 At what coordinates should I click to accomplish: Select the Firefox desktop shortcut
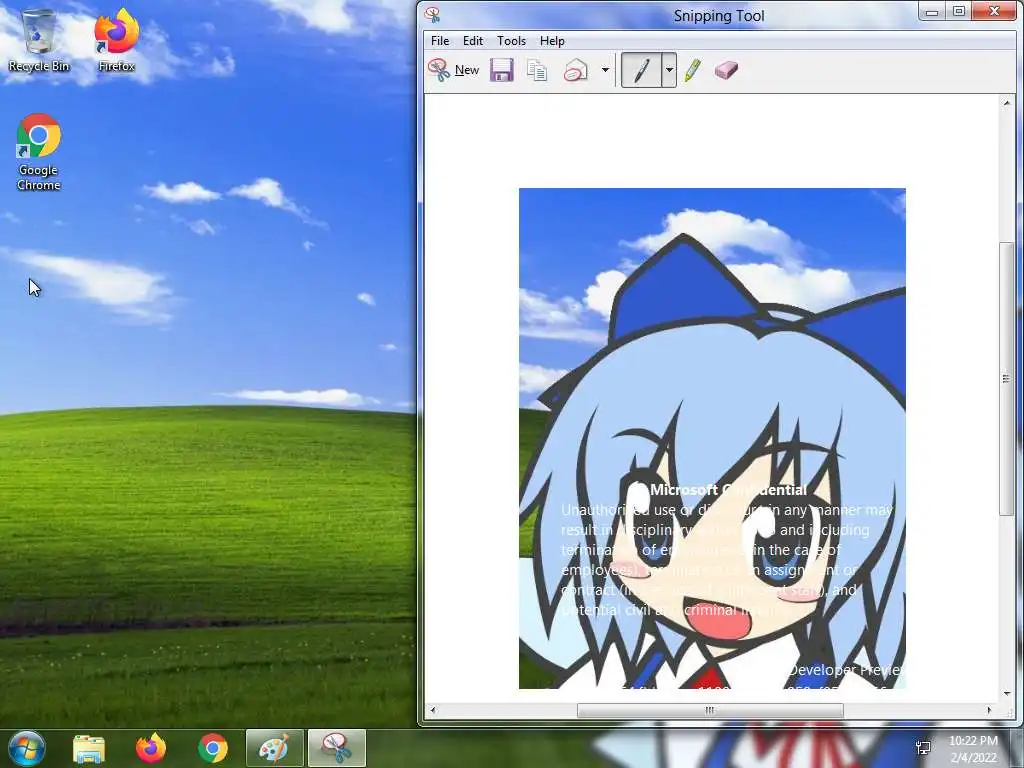[116, 40]
